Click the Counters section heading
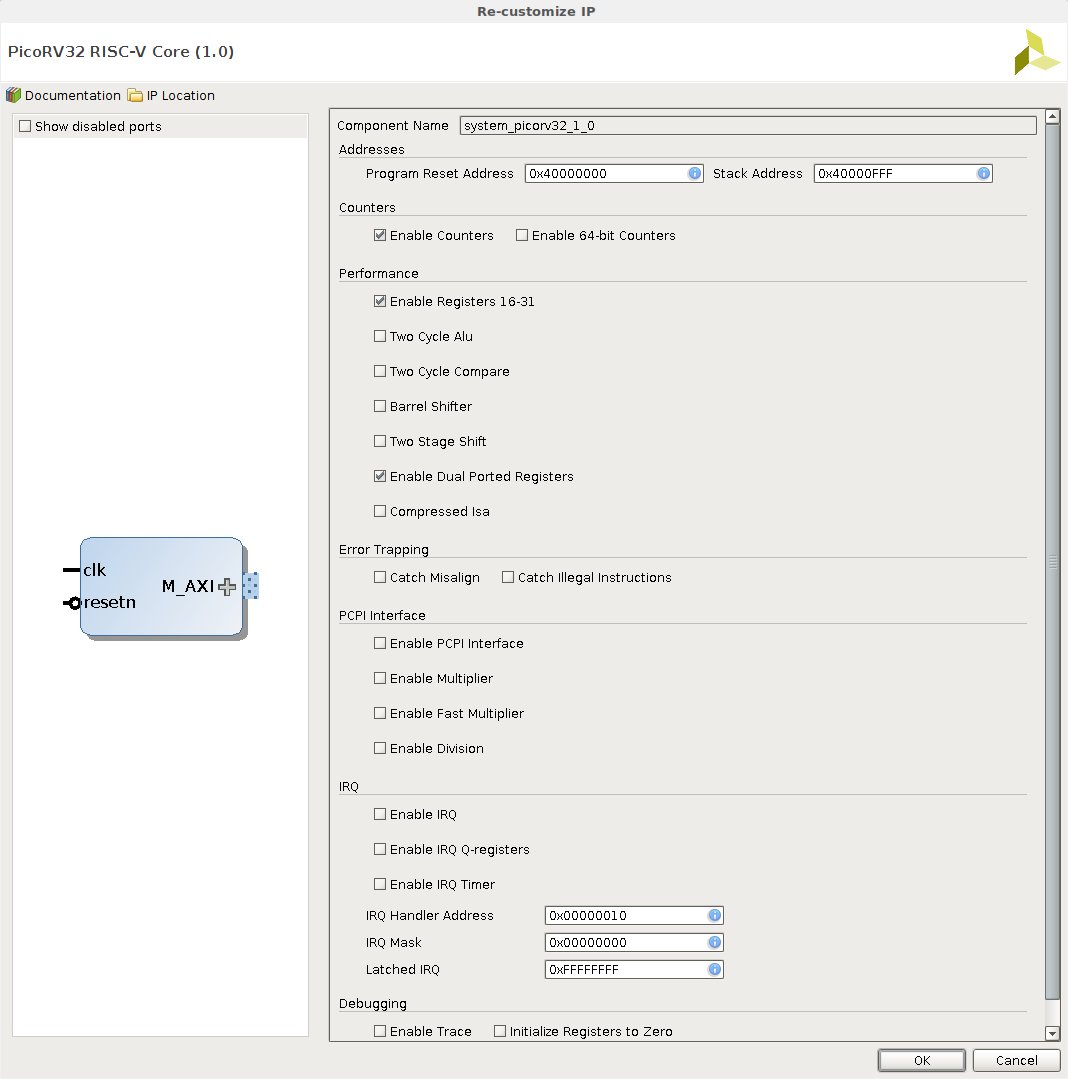This screenshot has height=1079, width=1068. (367, 207)
